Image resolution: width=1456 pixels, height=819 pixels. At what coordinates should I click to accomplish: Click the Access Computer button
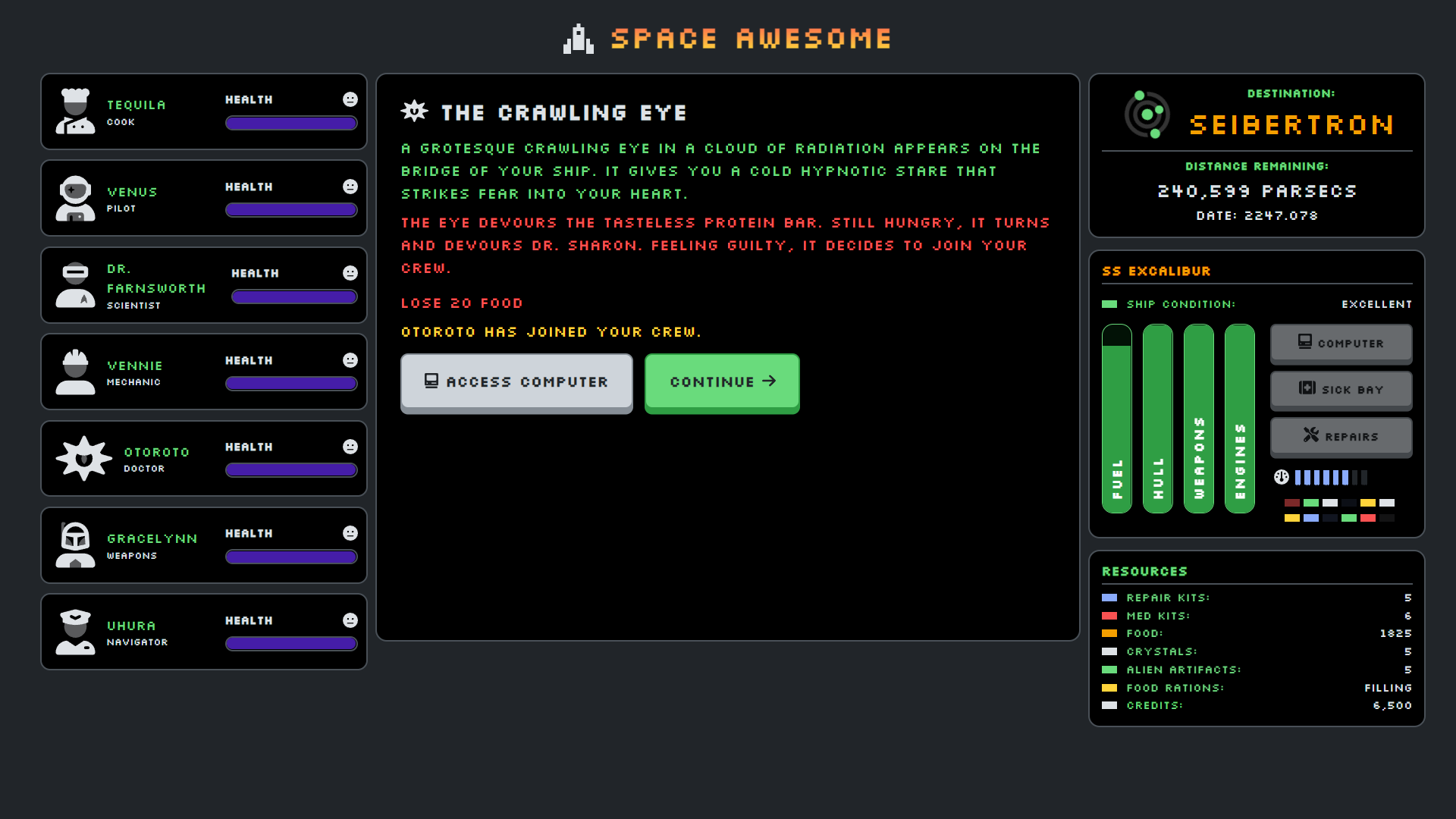516,382
